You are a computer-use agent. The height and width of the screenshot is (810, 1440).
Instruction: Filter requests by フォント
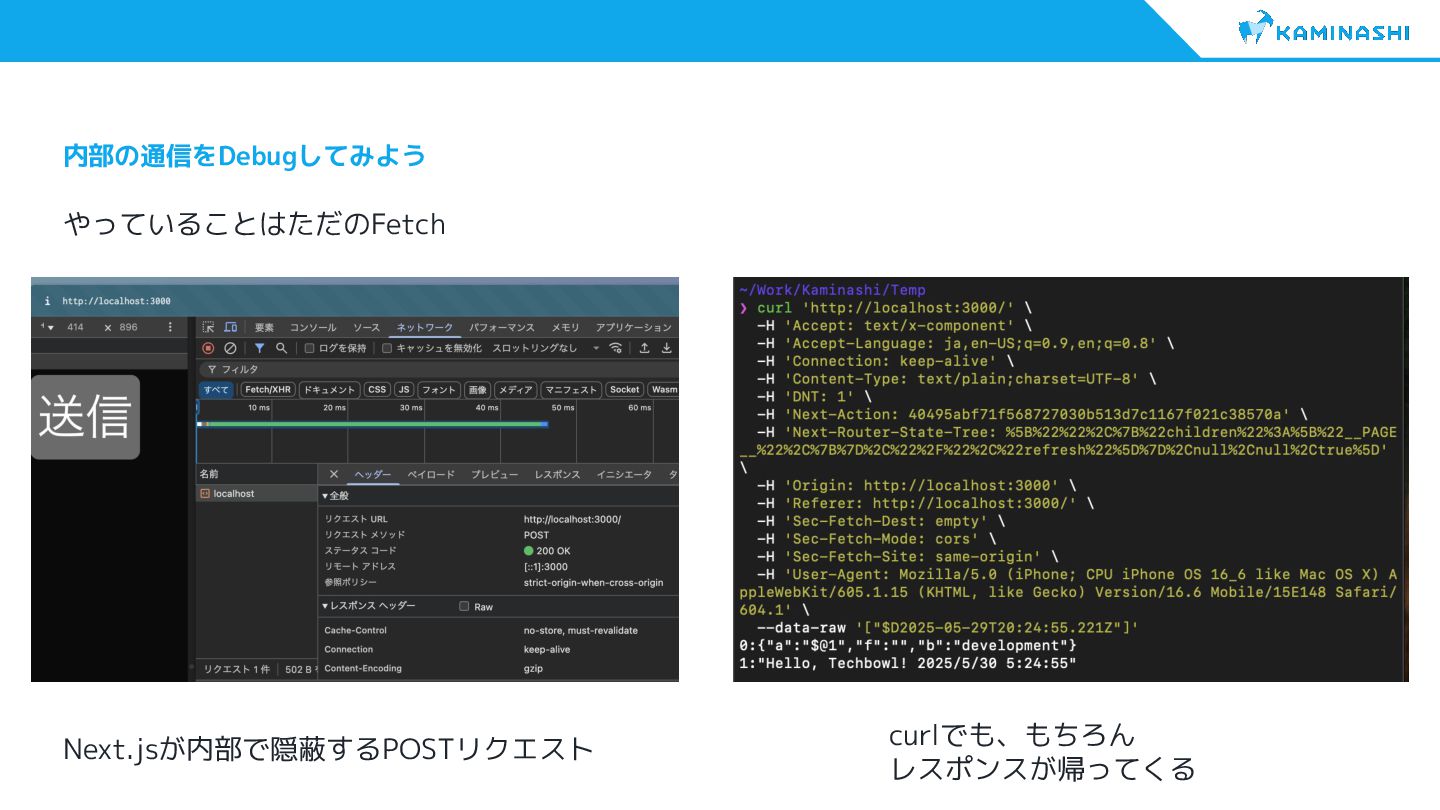point(439,390)
